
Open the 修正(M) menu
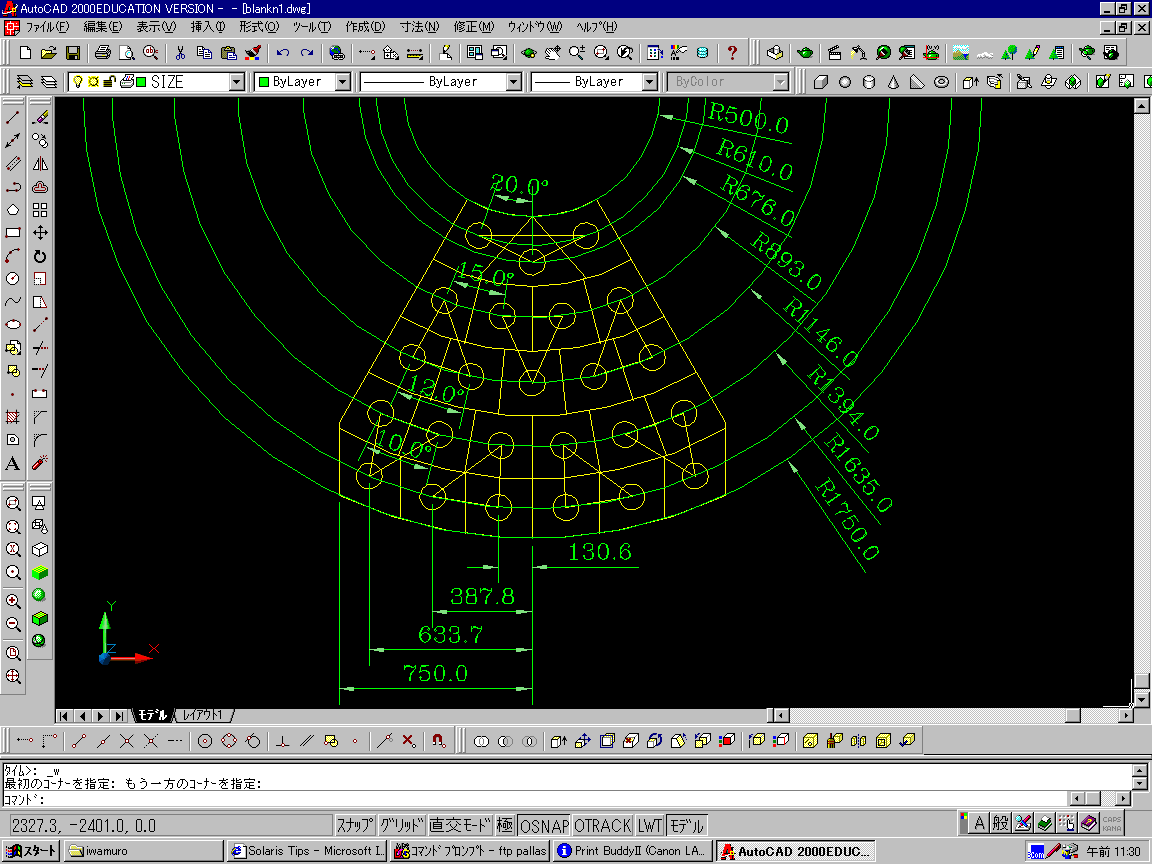(474, 27)
